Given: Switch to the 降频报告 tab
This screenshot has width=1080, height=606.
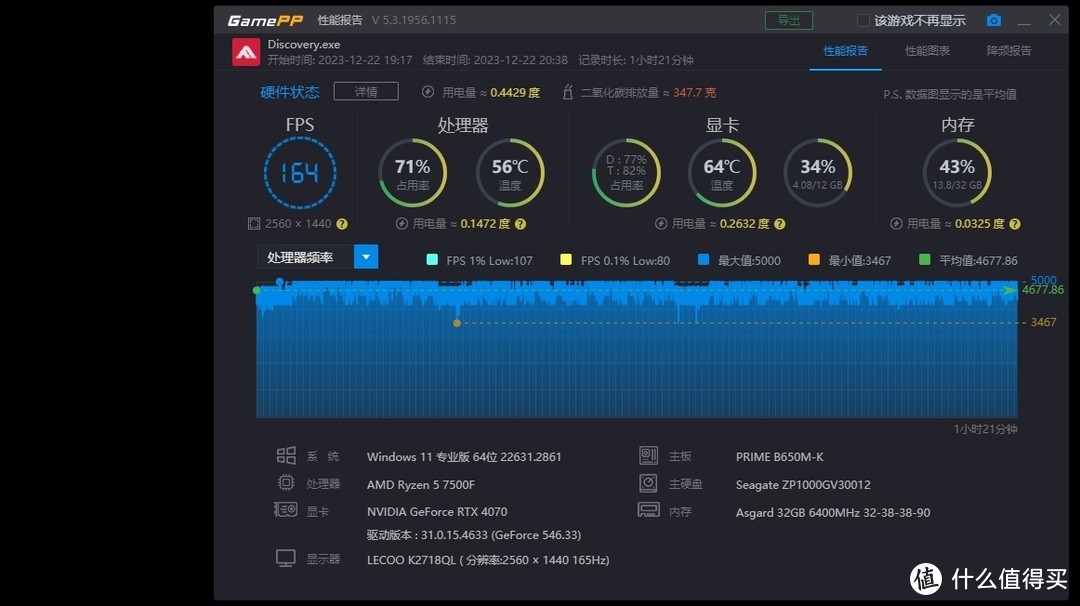Looking at the screenshot, I should [x=1009, y=51].
